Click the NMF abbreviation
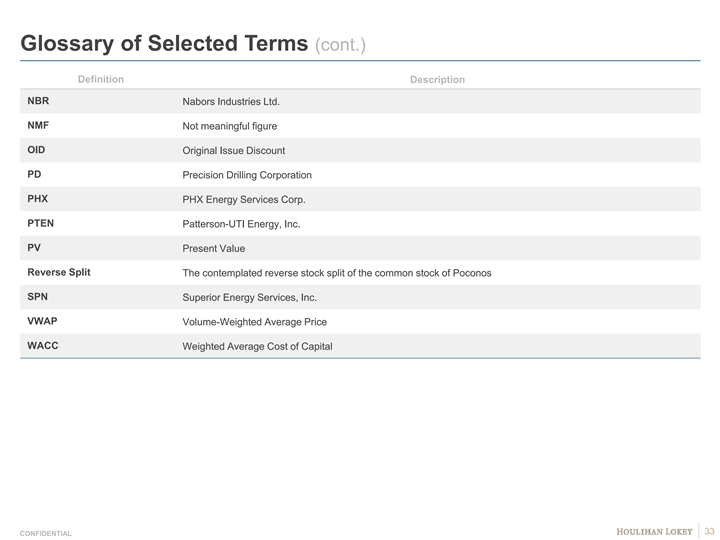The height and width of the screenshot is (540, 720). tap(39, 126)
